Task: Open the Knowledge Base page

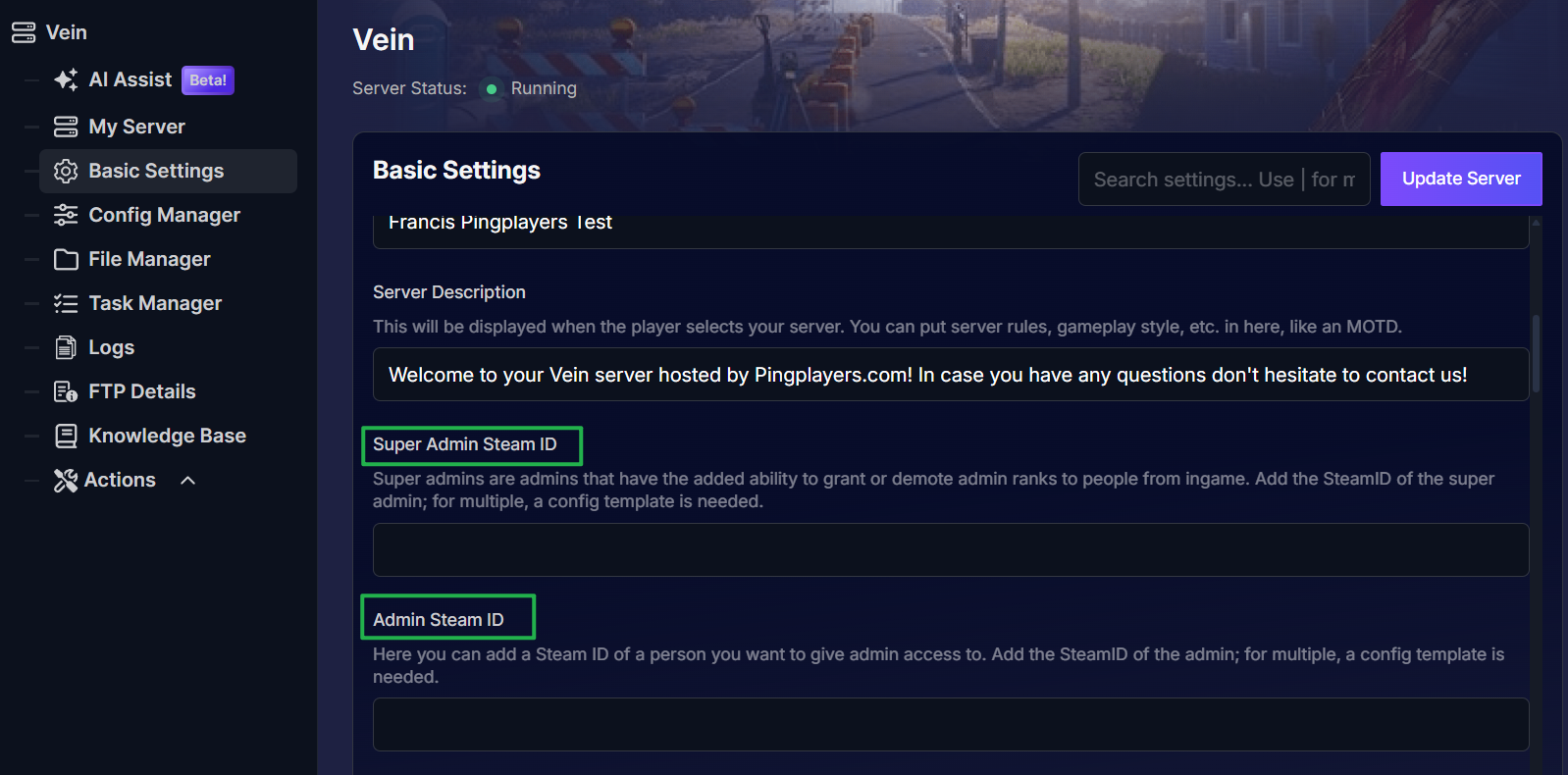Action: tap(167, 436)
